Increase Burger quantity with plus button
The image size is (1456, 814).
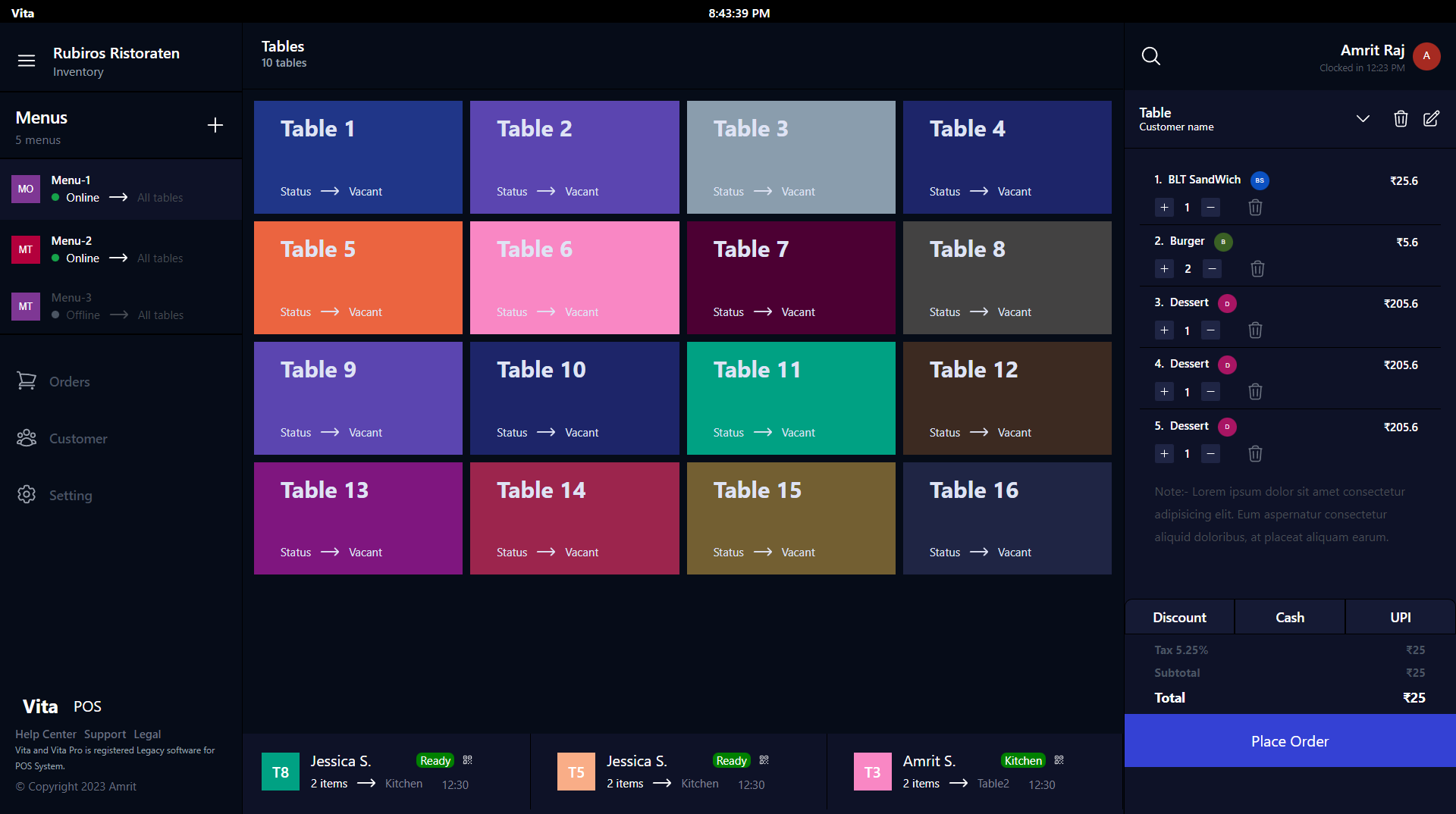(1164, 269)
